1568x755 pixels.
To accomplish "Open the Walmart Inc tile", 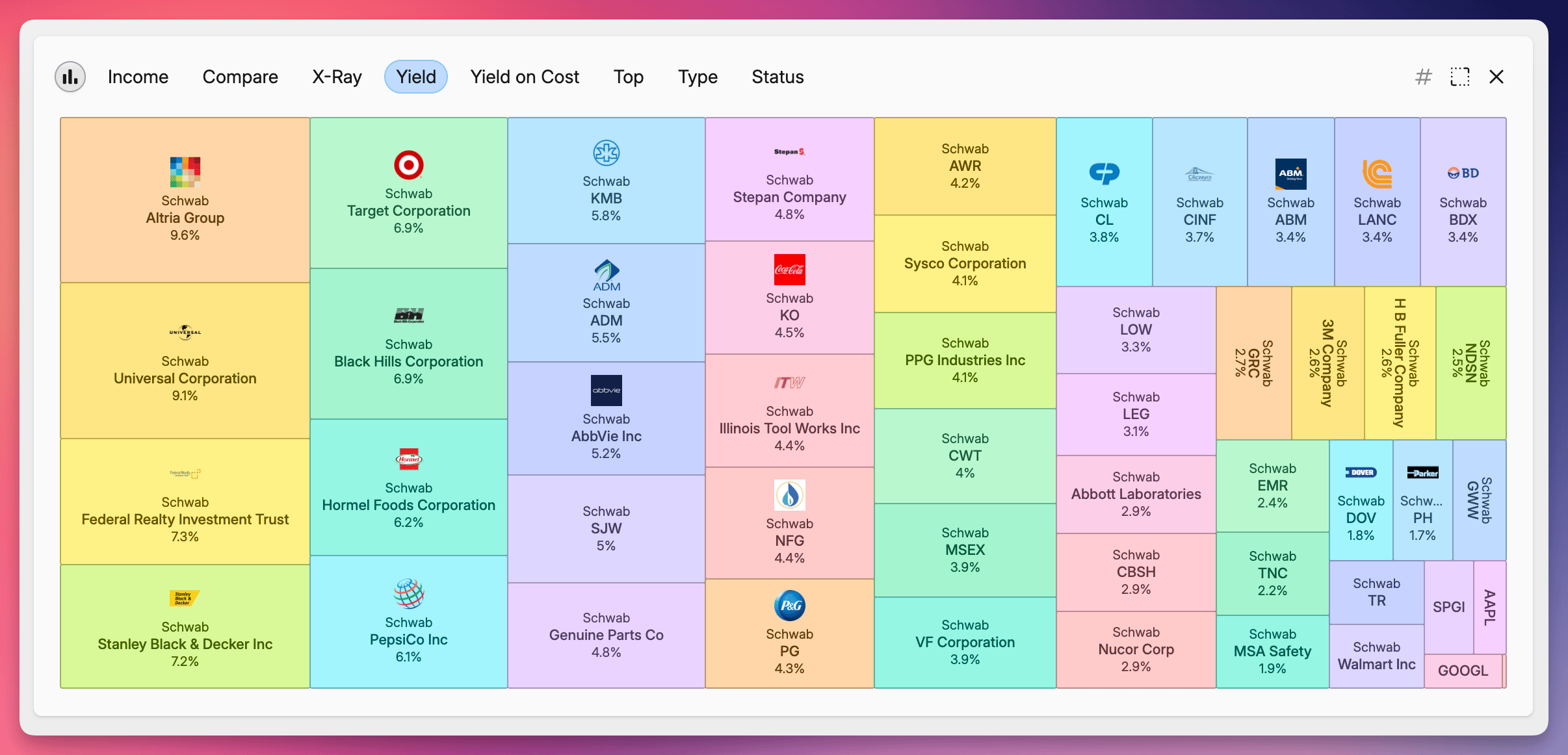I will pyautogui.click(x=1377, y=656).
